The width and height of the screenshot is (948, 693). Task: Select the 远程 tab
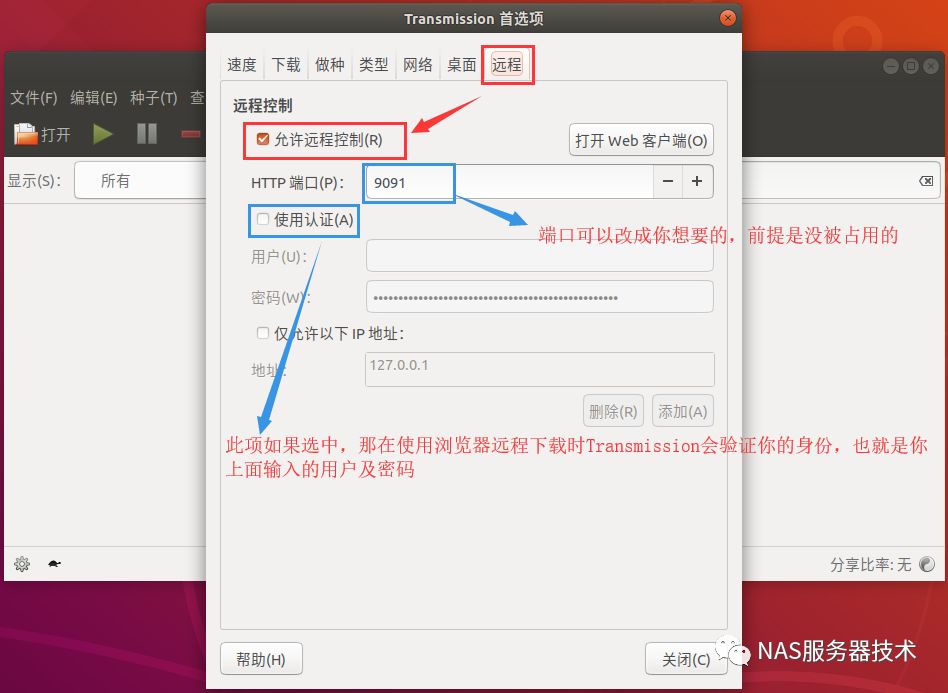pyautogui.click(x=507, y=65)
